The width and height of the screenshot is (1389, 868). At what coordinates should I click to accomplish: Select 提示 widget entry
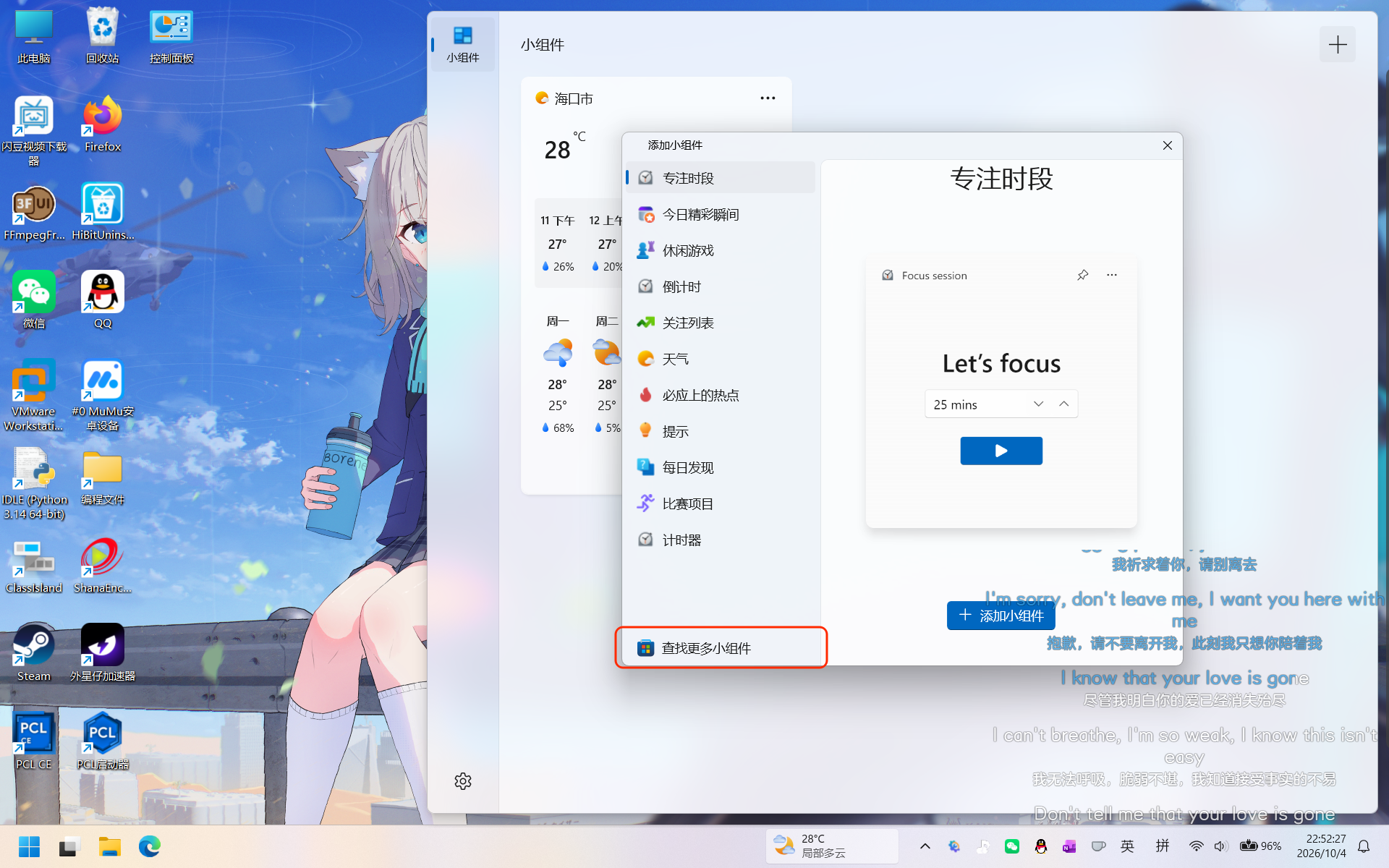[721, 431]
